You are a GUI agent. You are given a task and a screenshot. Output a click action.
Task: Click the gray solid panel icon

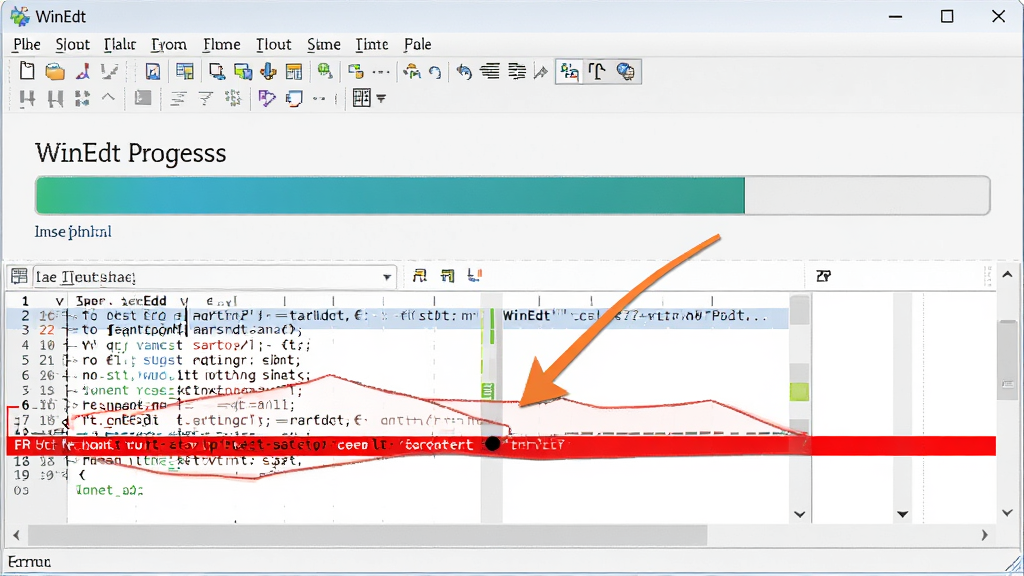click(x=143, y=98)
